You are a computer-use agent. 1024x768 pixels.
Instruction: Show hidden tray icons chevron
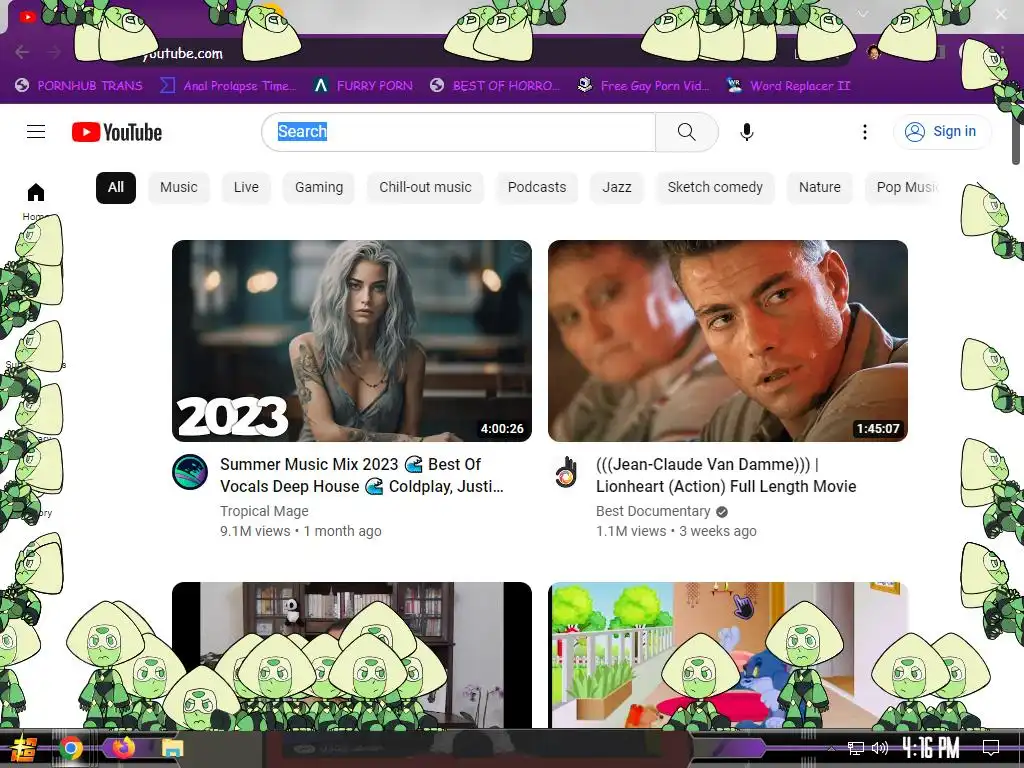tap(831, 748)
